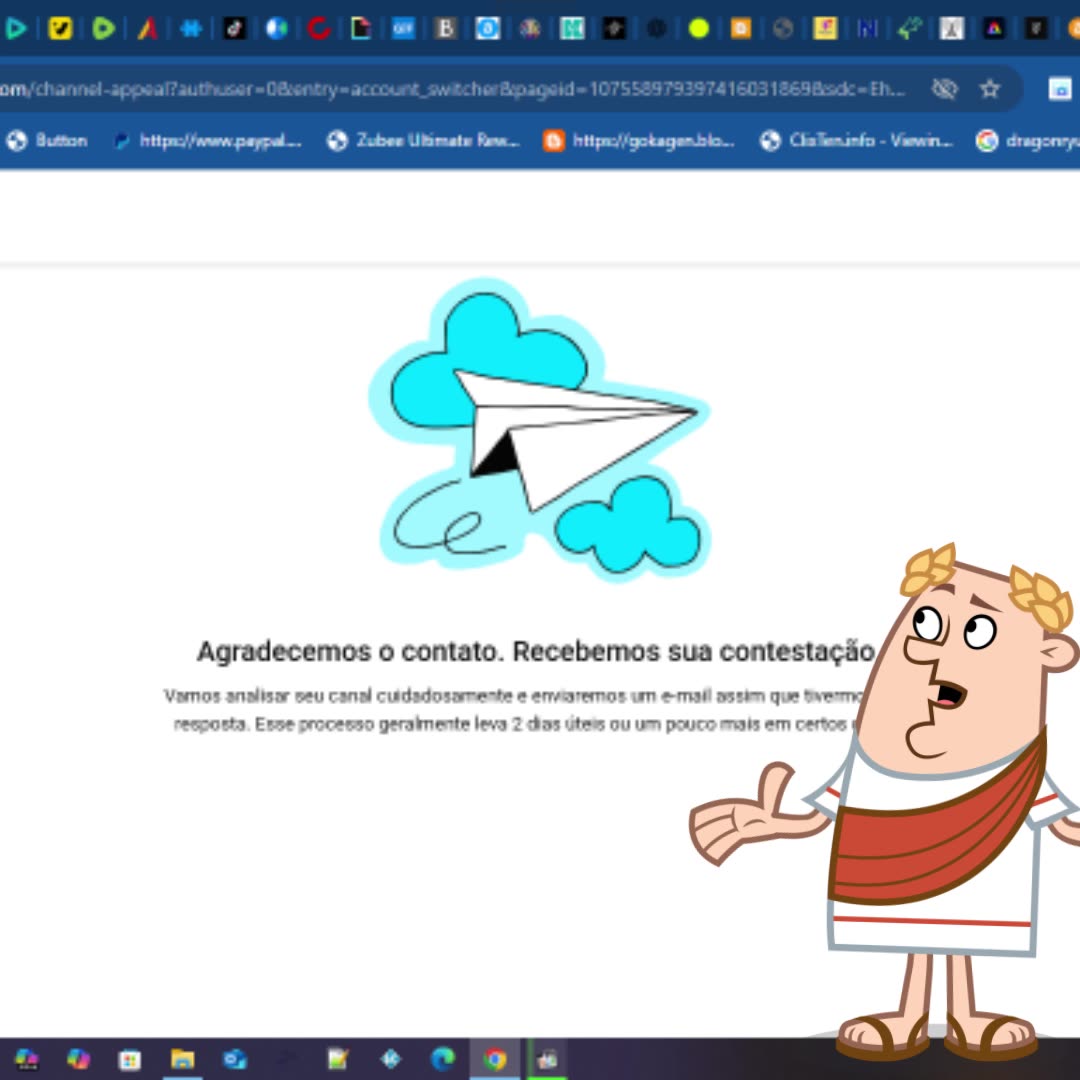Launch the Kodi icon on the taskbar

point(391,1059)
